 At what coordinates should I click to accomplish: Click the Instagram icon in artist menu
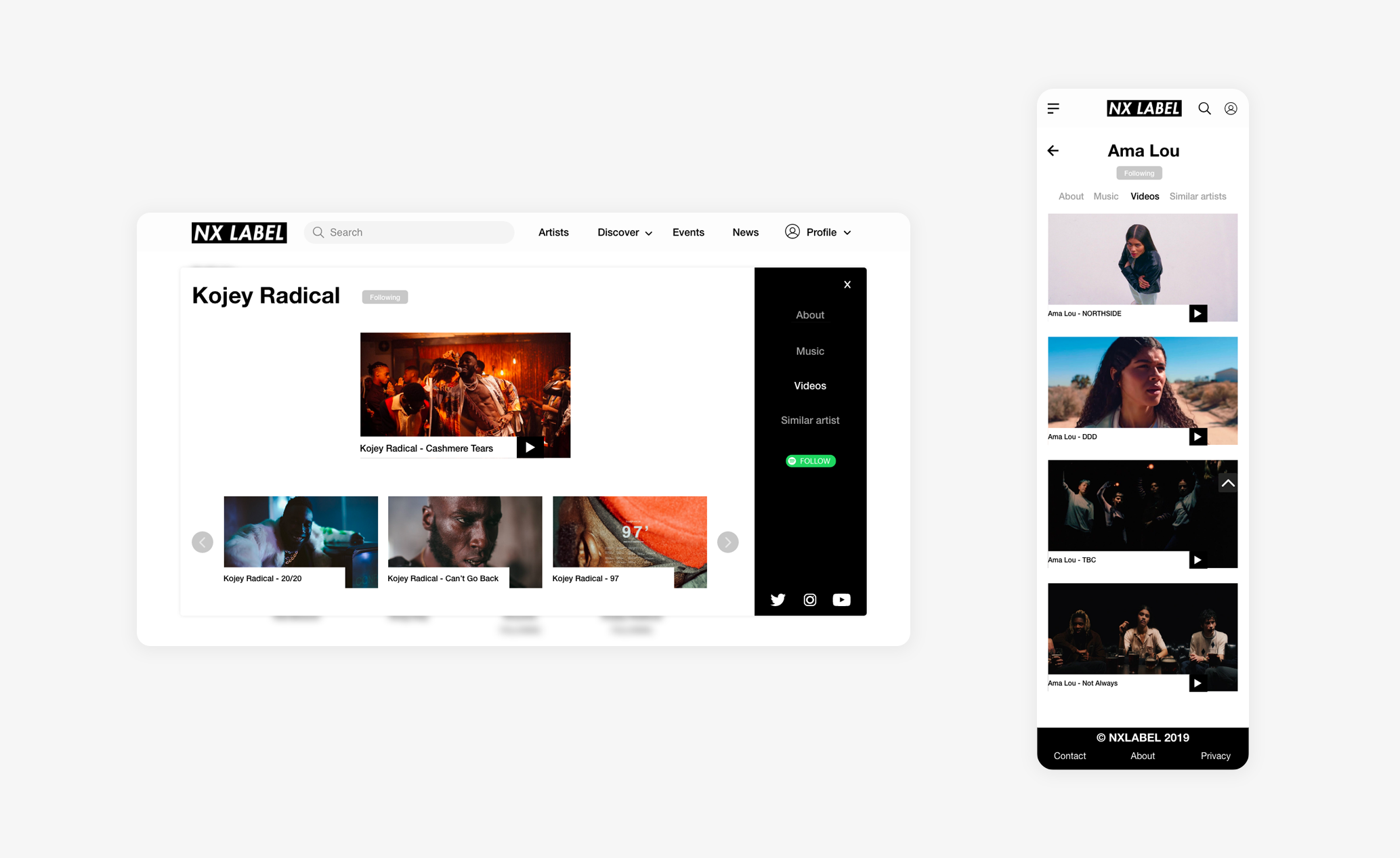[x=810, y=600]
